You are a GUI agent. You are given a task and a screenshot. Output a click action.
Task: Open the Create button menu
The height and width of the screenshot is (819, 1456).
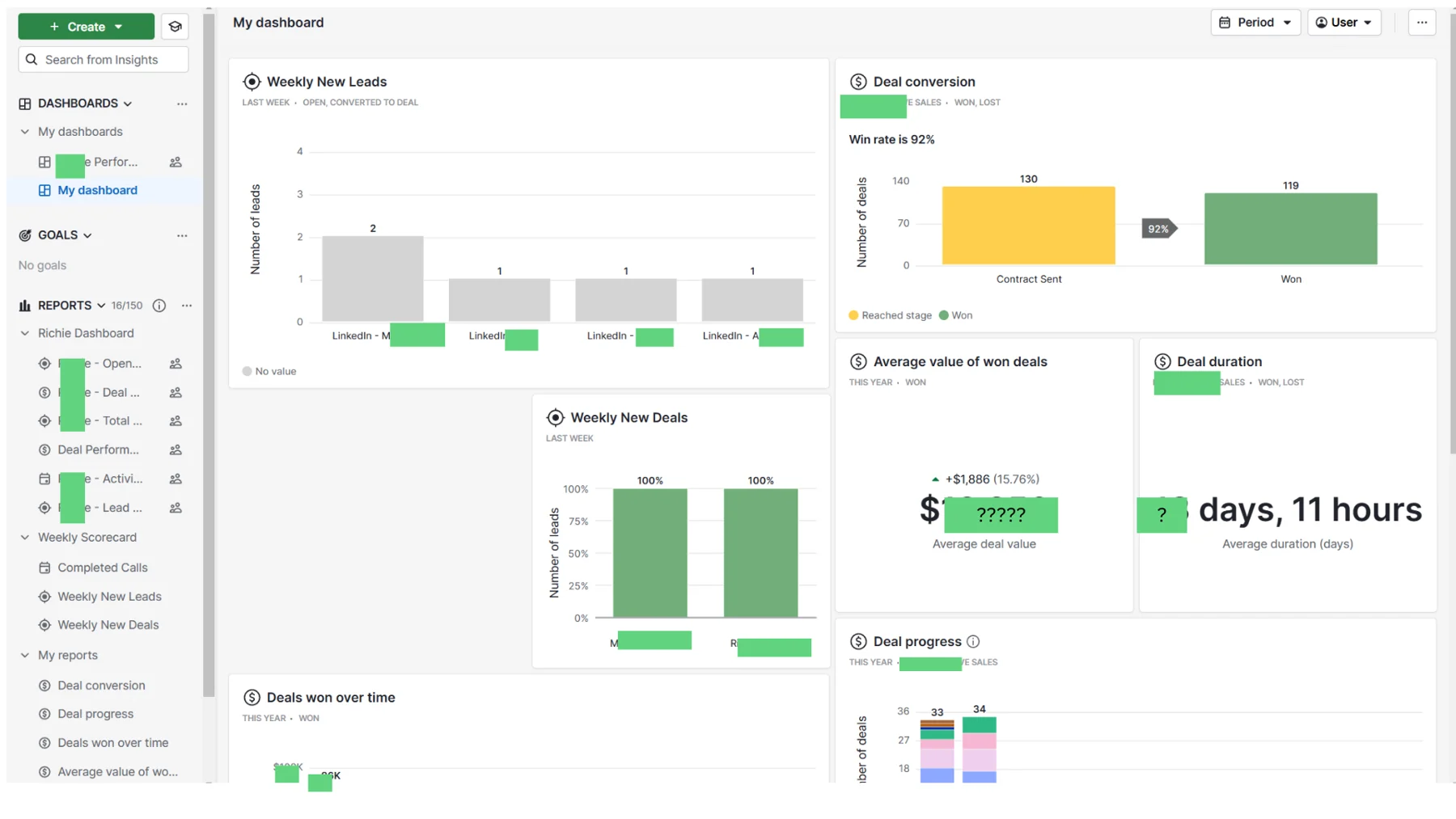click(x=86, y=27)
